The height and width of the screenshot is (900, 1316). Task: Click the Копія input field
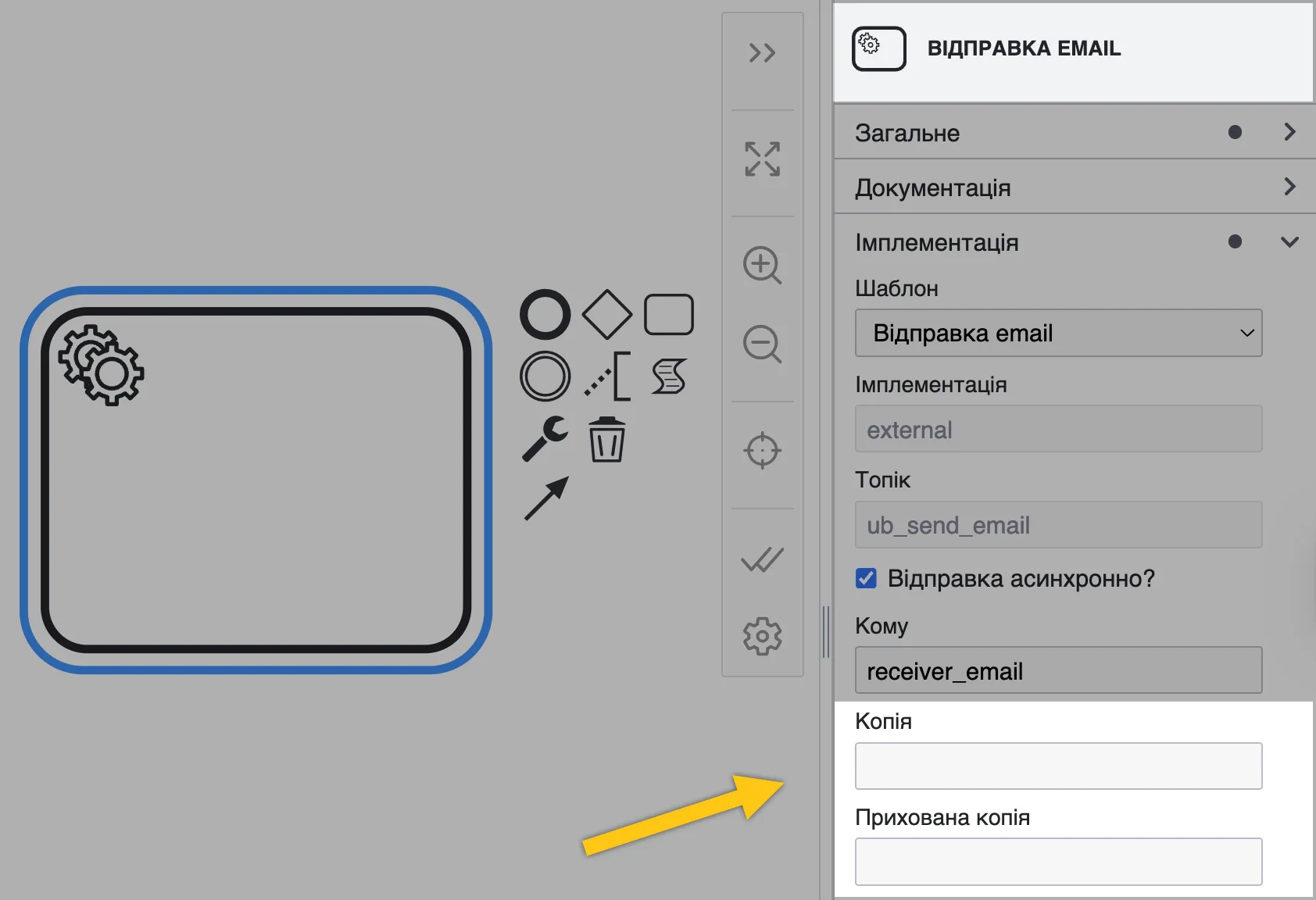(1059, 766)
